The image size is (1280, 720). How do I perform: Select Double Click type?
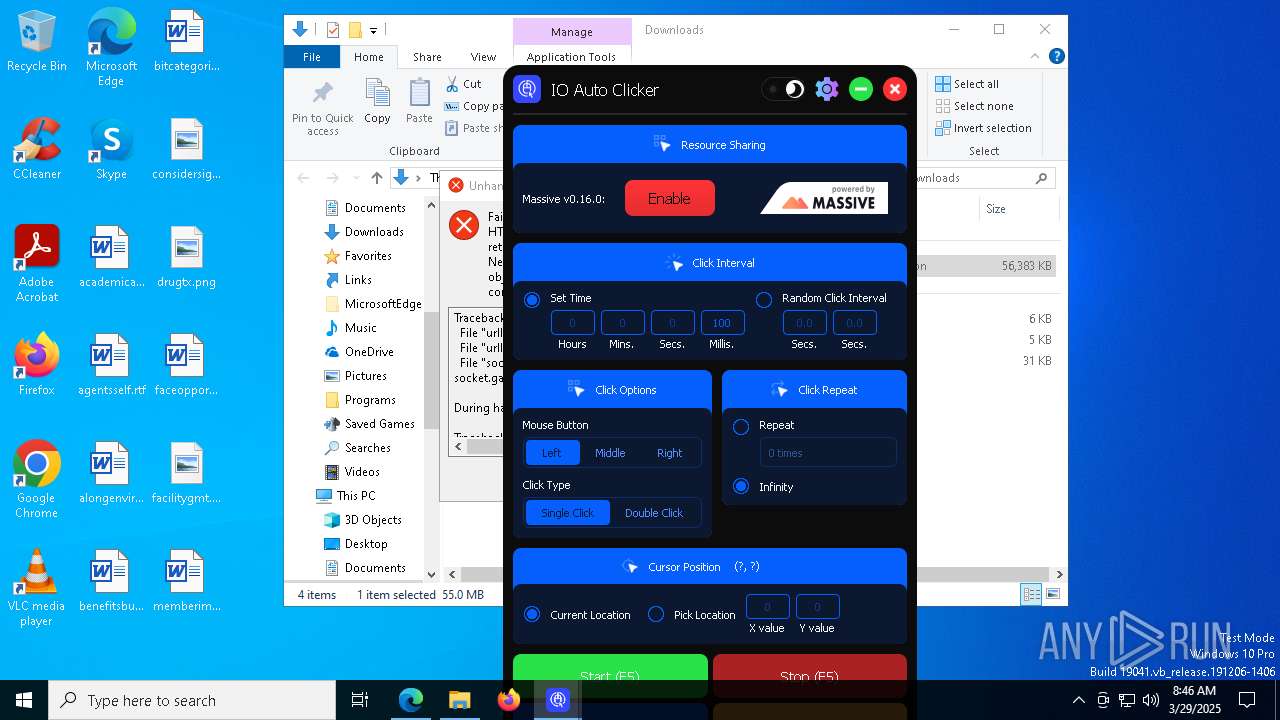click(654, 513)
